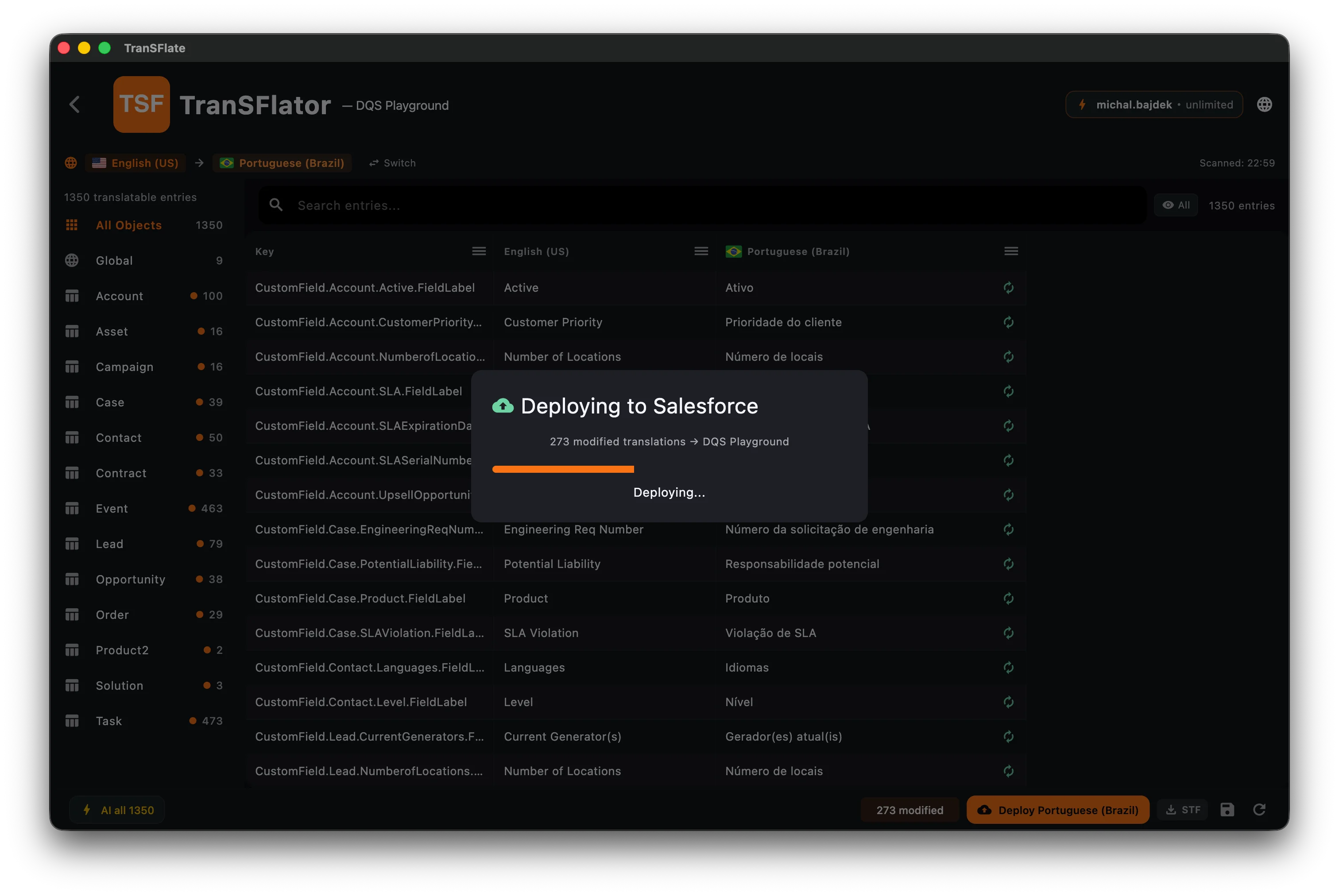This screenshot has height=896, width=1339.
Task: Click the back chevron next to the logo
Action: (75, 104)
